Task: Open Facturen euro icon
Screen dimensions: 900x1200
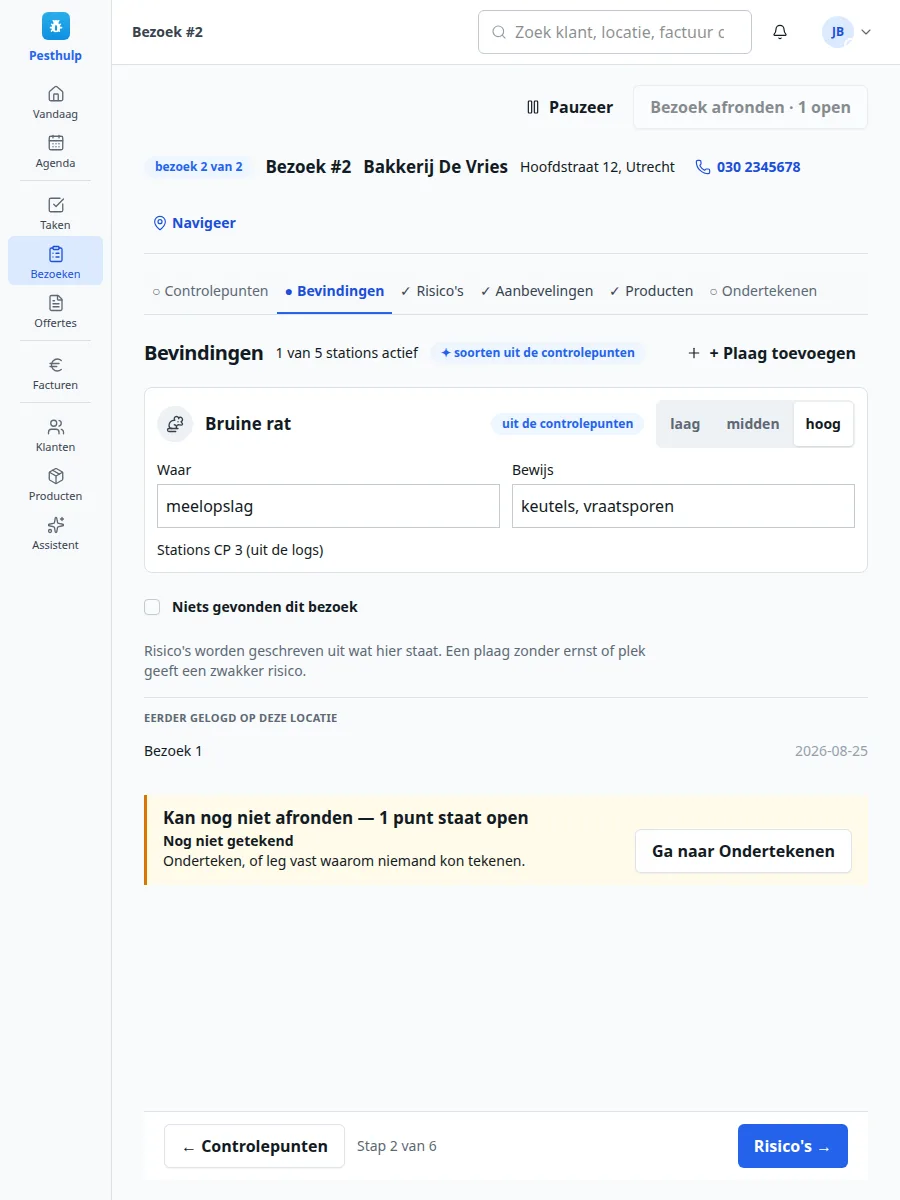Action: pyautogui.click(x=56, y=365)
